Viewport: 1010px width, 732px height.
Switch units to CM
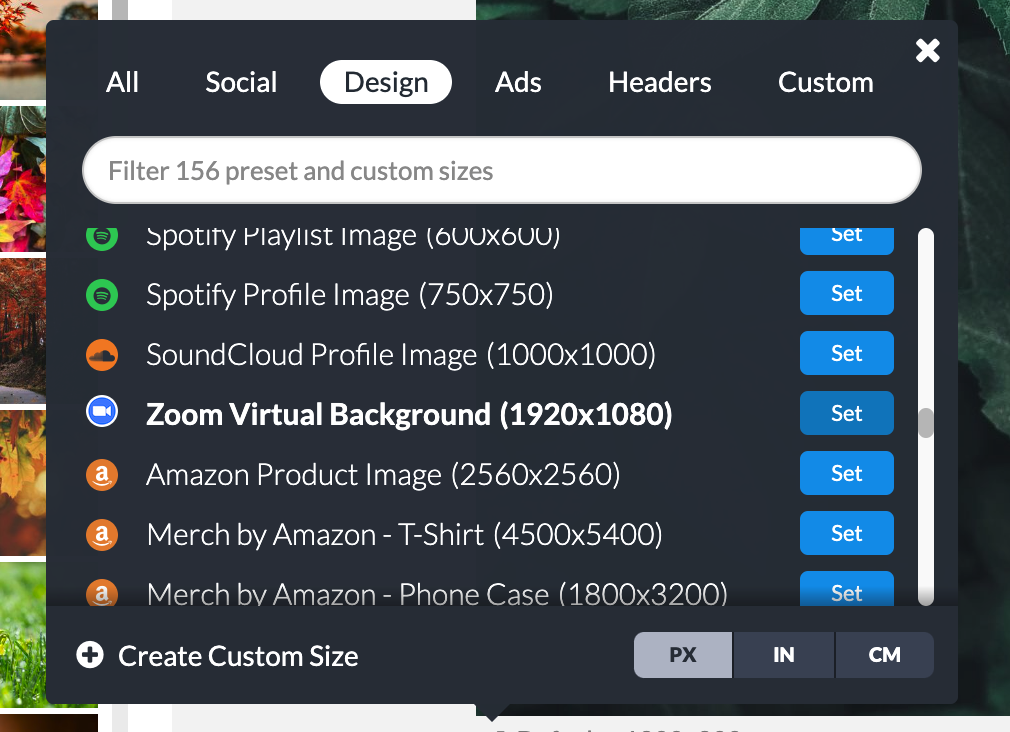pos(884,655)
